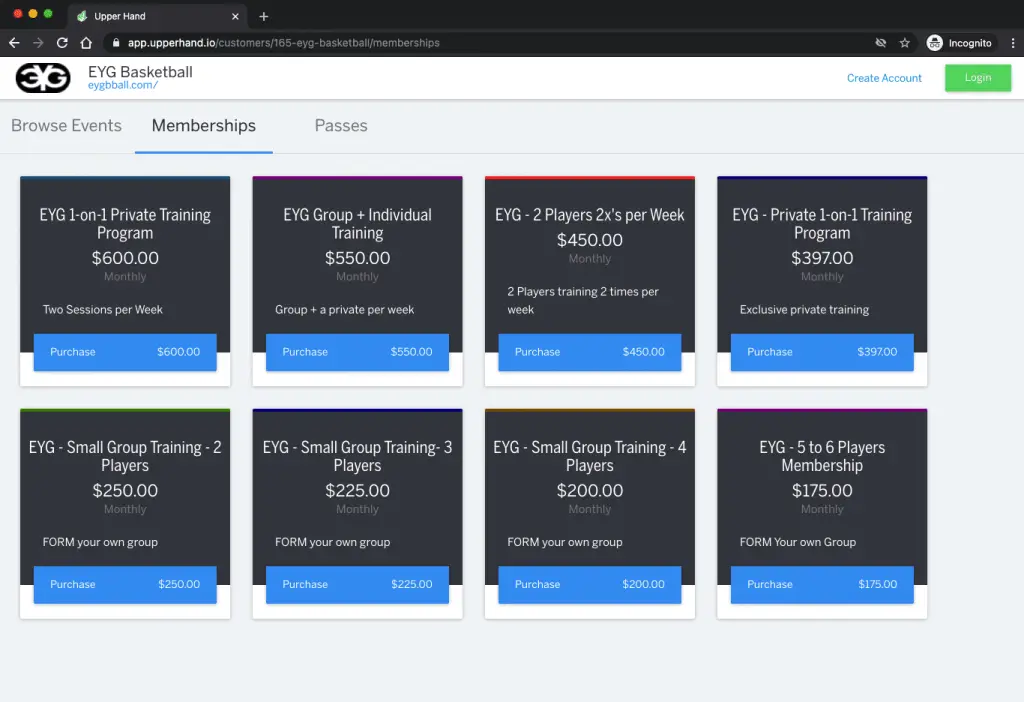This screenshot has width=1024, height=702.
Task: Open the Incognito profile indicator
Action: (959, 42)
